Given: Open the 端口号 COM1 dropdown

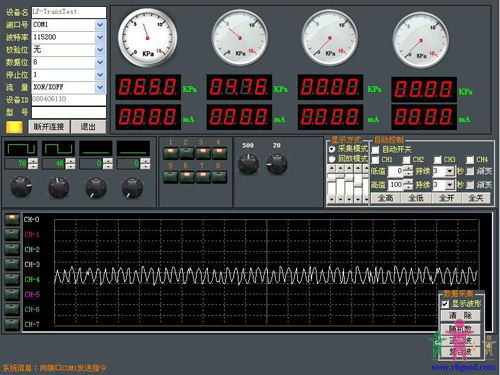Looking at the screenshot, I should [100, 25].
